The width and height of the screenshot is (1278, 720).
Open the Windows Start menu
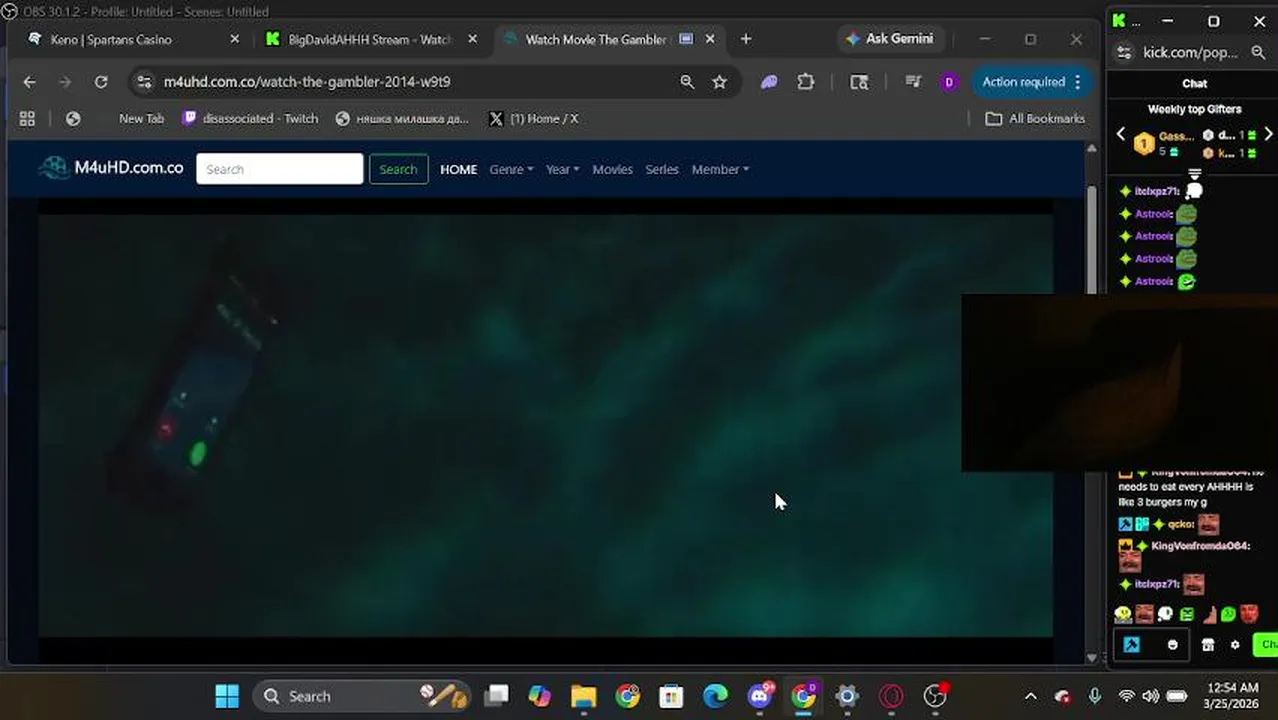pyautogui.click(x=227, y=696)
